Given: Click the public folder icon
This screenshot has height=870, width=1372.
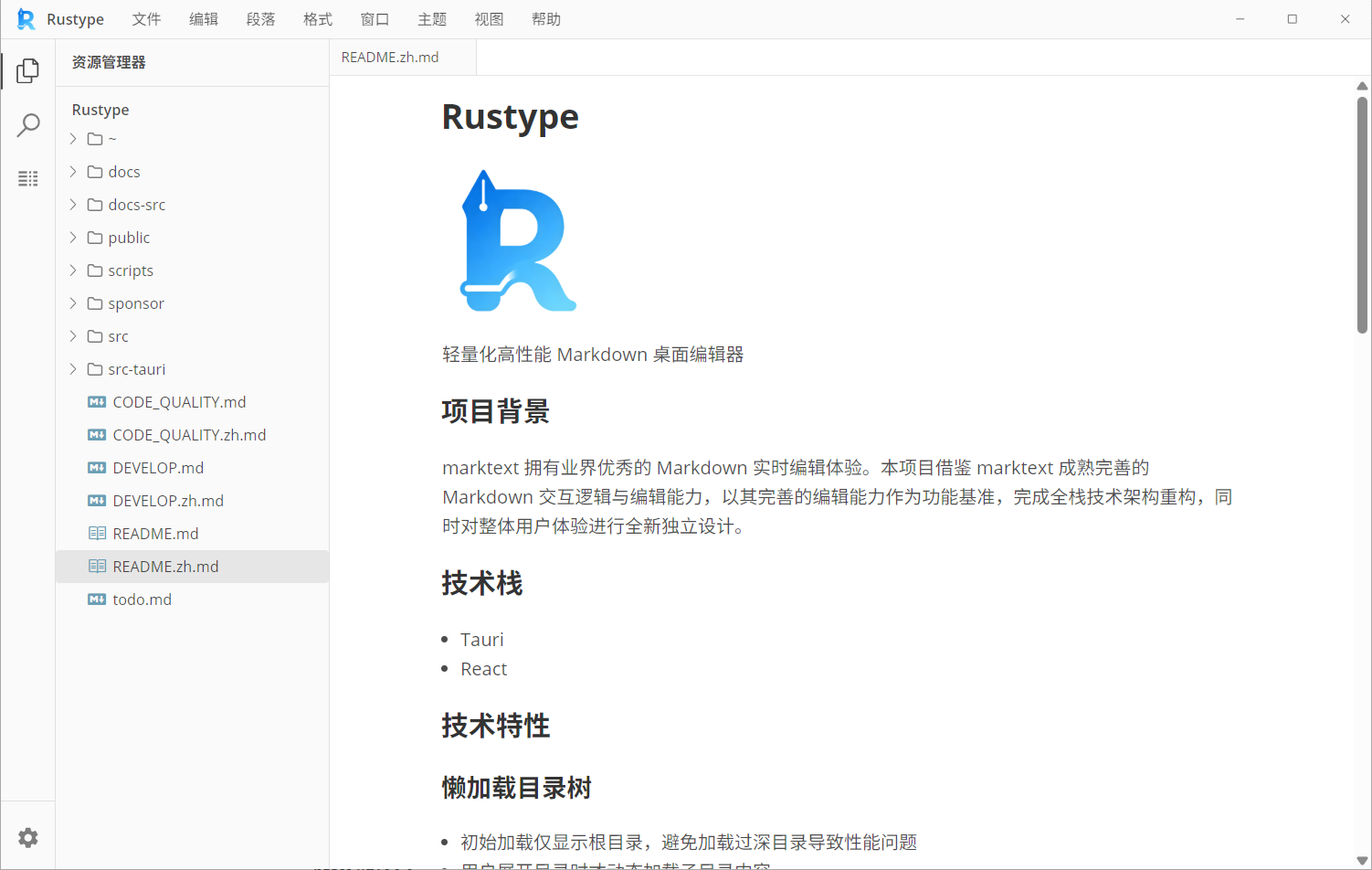Looking at the screenshot, I should click(95, 238).
